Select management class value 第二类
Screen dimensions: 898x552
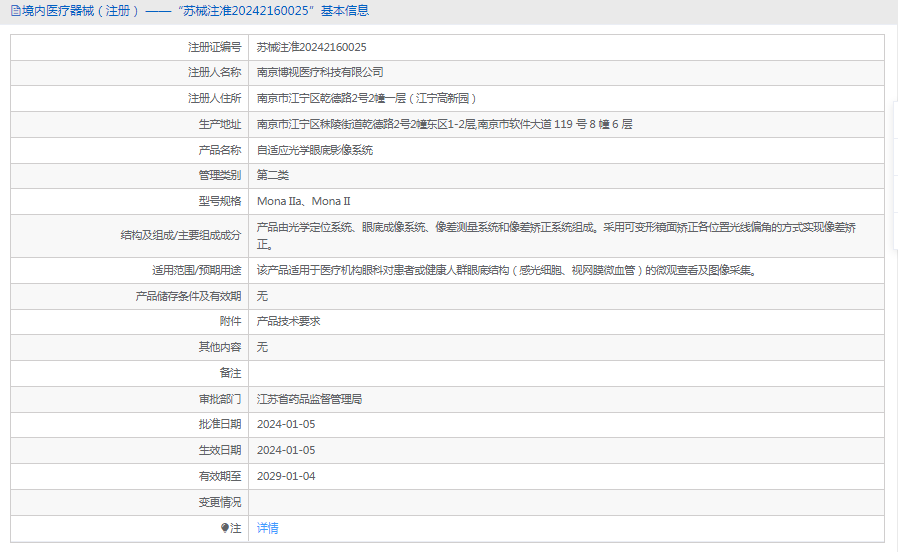tap(273, 175)
